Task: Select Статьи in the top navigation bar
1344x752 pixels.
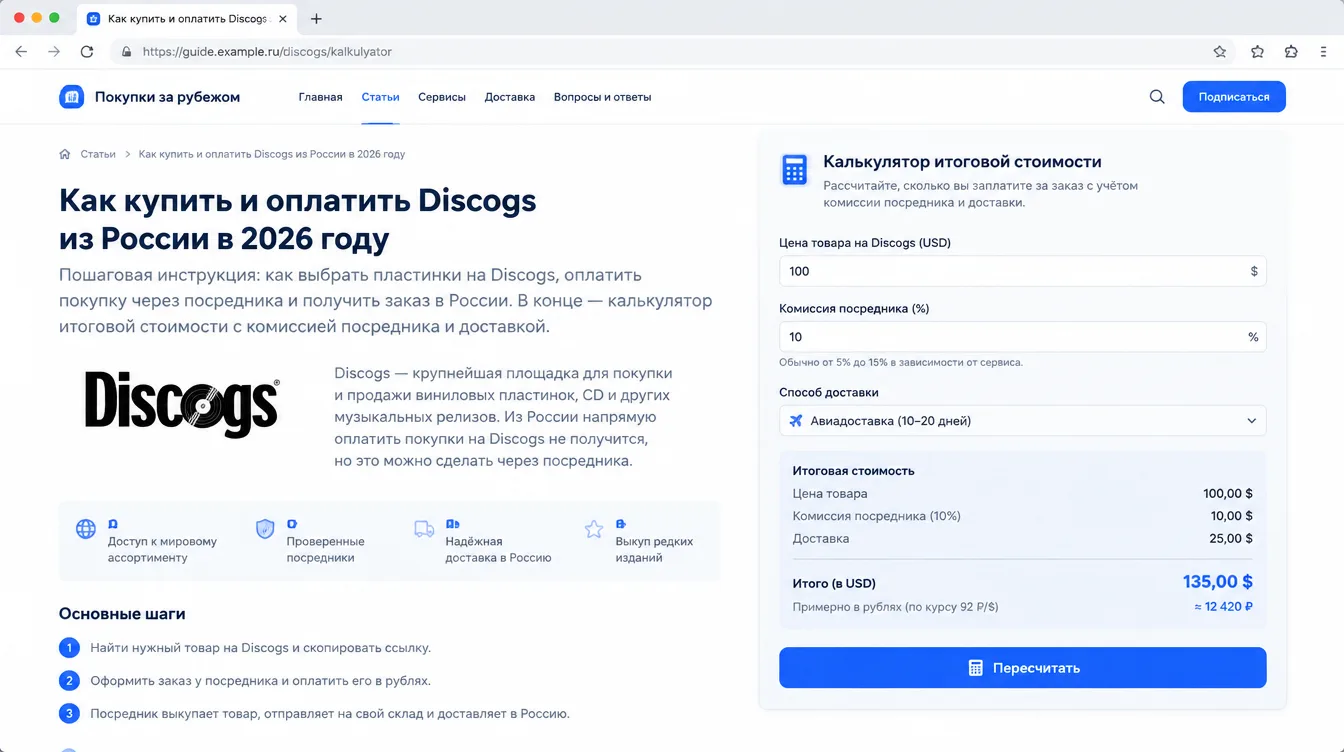Action: point(380,97)
